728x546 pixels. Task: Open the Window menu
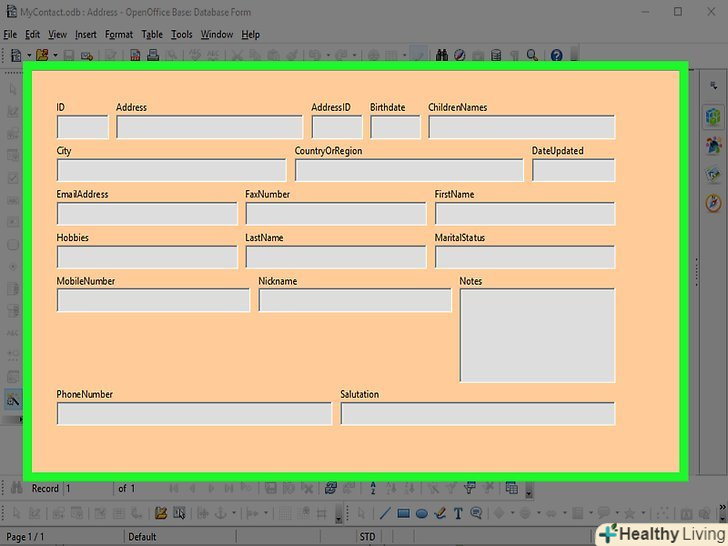point(217,34)
